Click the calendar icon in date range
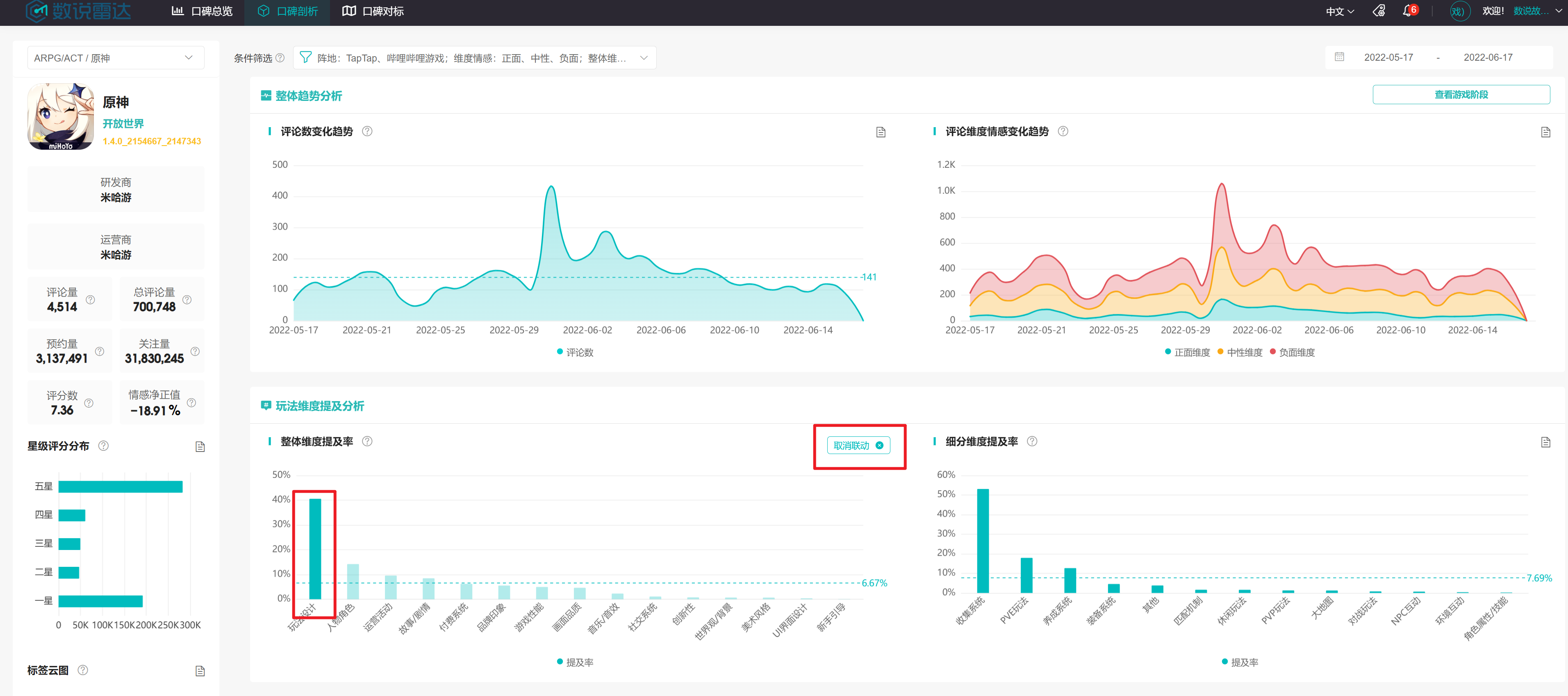This screenshot has width=1568, height=696. (1339, 57)
